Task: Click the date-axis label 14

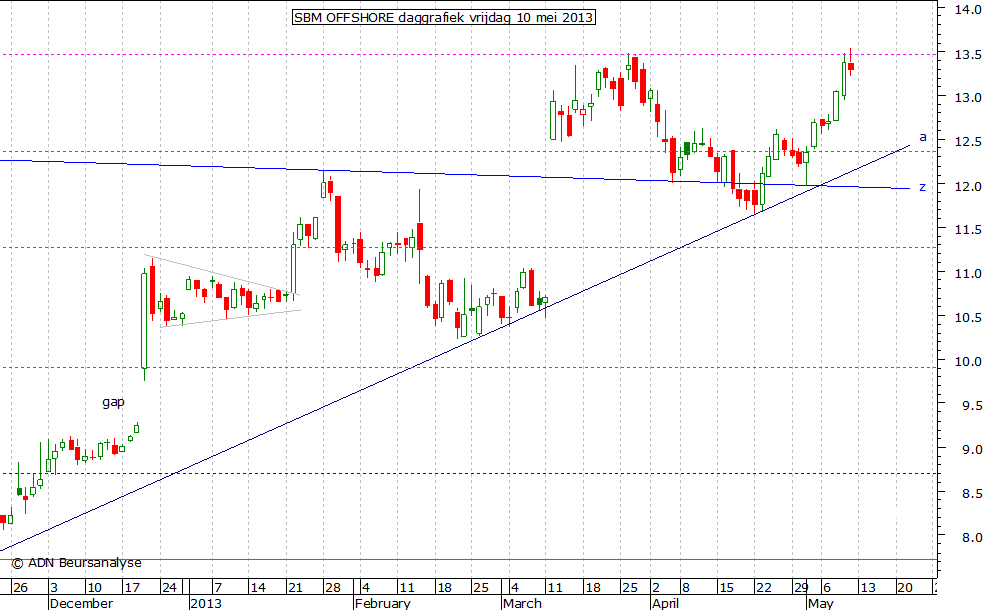Action: click(x=258, y=588)
